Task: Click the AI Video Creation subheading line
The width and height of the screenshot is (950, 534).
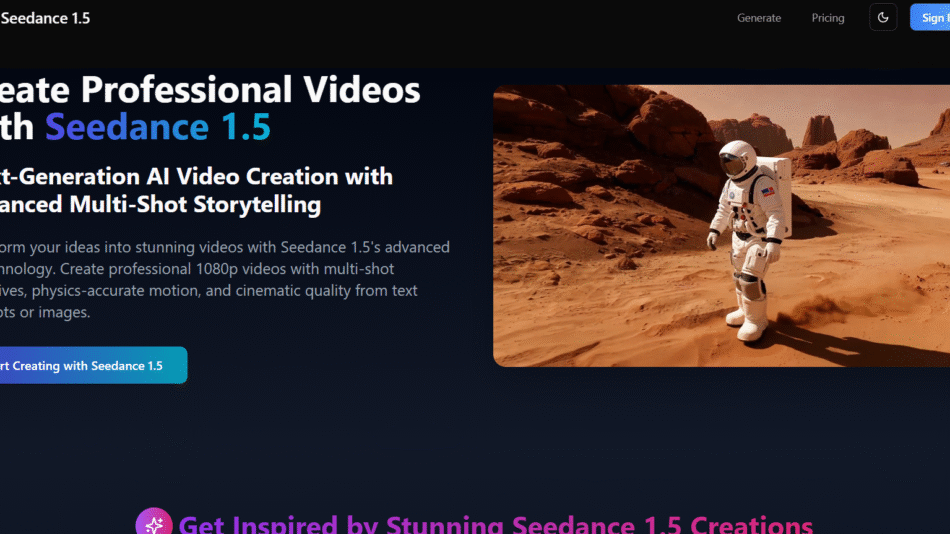Action: [x=195, y=177]
